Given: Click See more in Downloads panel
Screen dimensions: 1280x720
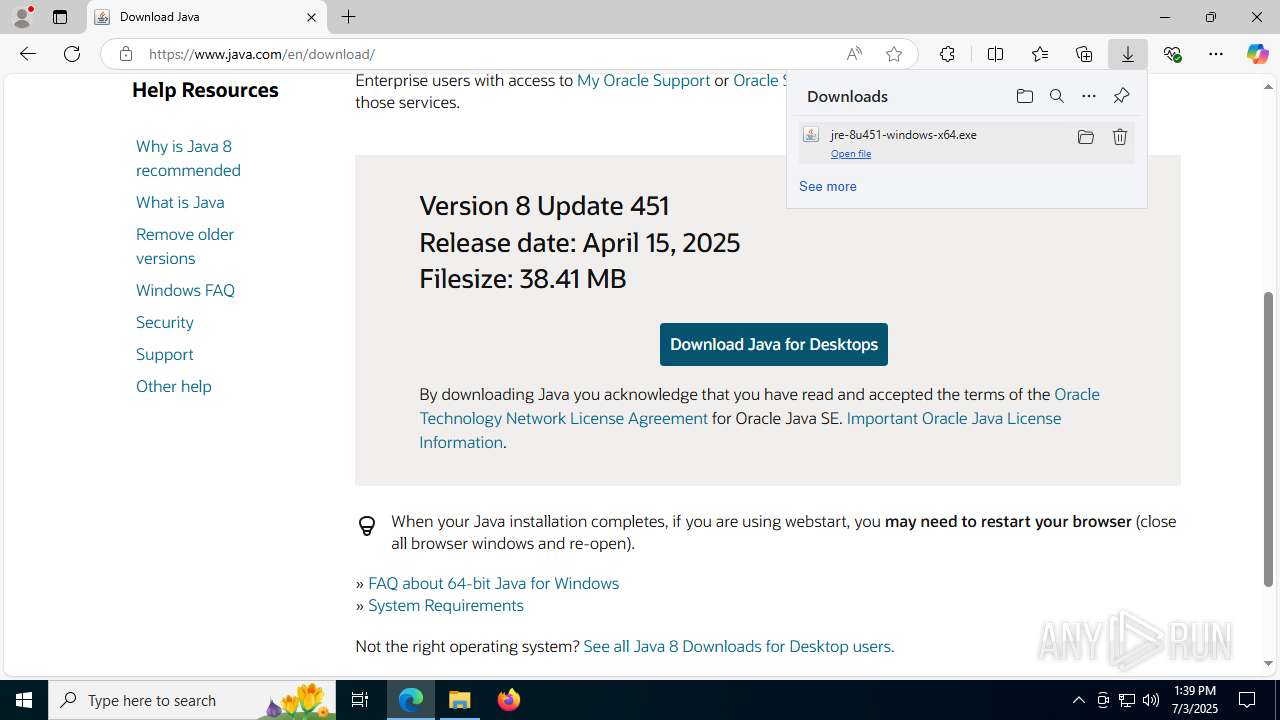Looking at the screenshot, I should [828, 186].
